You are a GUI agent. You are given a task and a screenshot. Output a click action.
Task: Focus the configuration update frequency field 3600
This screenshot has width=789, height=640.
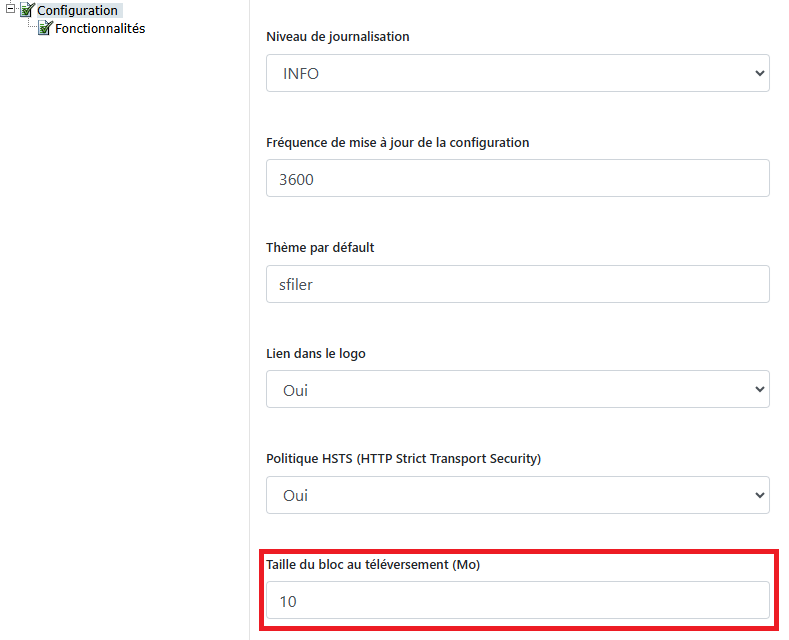click(518, 179)
